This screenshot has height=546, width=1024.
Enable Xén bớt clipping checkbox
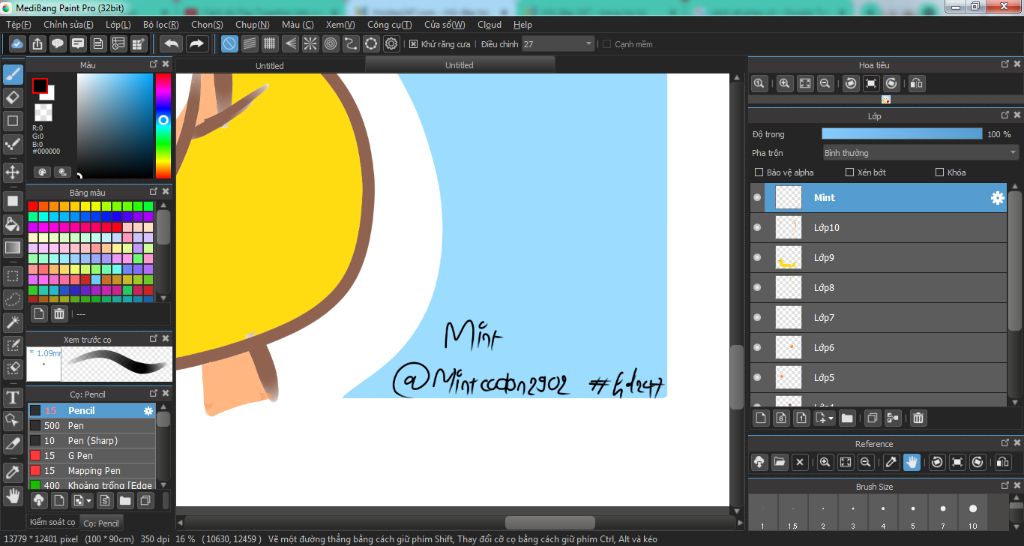[x=849, y=172]
